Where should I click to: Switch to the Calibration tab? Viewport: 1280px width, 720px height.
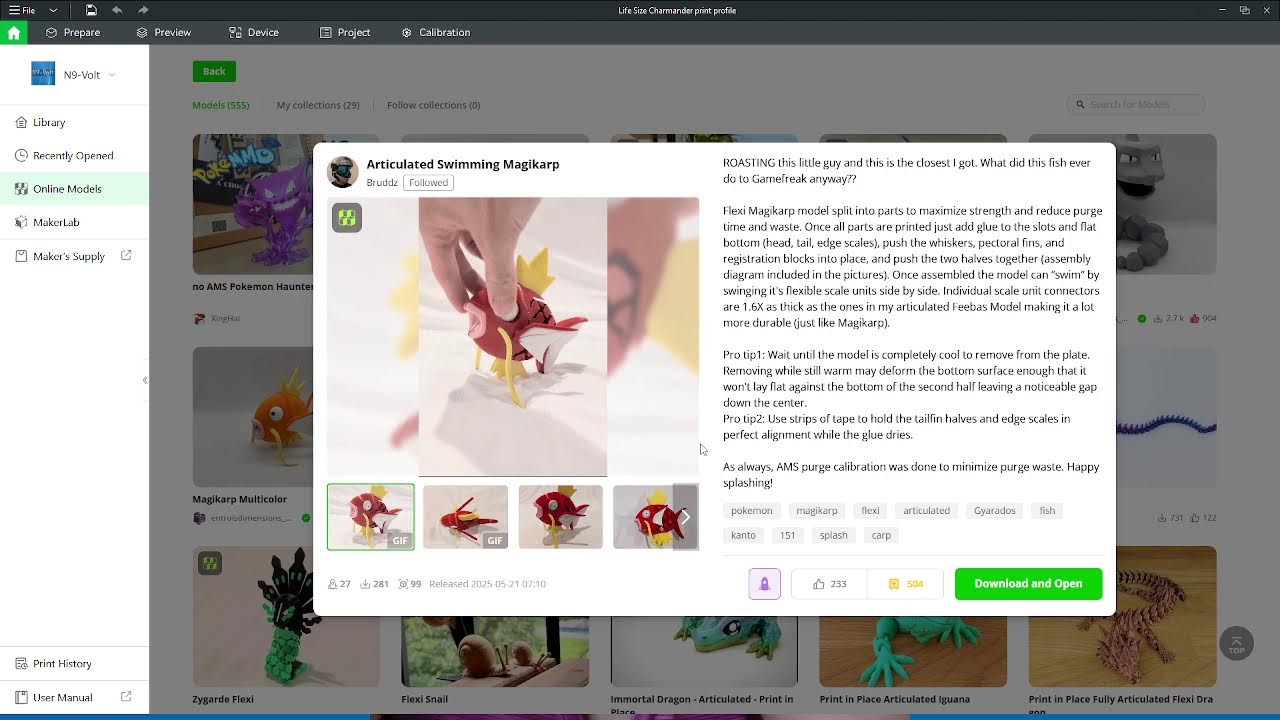click(436, 32)
